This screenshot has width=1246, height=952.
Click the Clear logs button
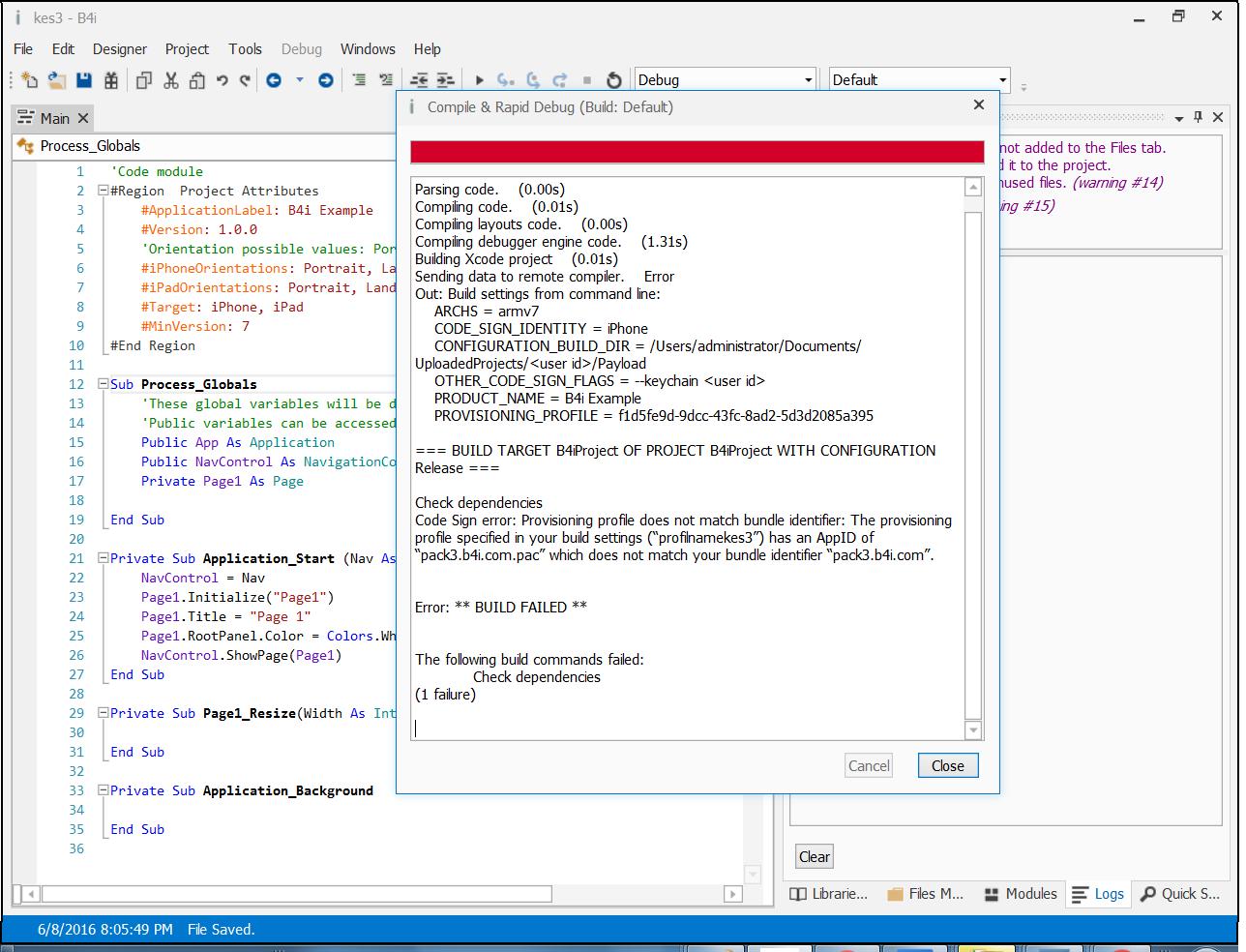814,856
